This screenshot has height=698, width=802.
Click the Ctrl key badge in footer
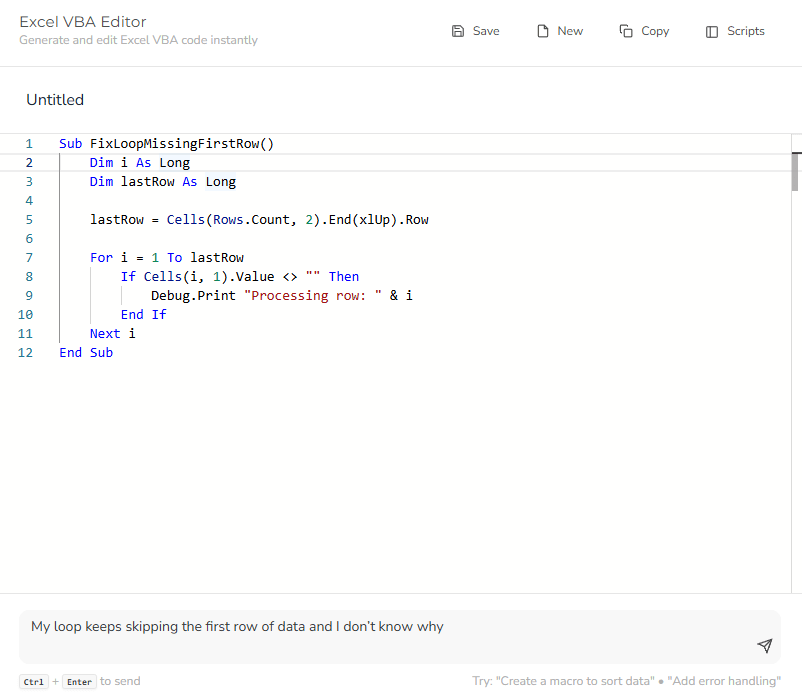(33, 681)
